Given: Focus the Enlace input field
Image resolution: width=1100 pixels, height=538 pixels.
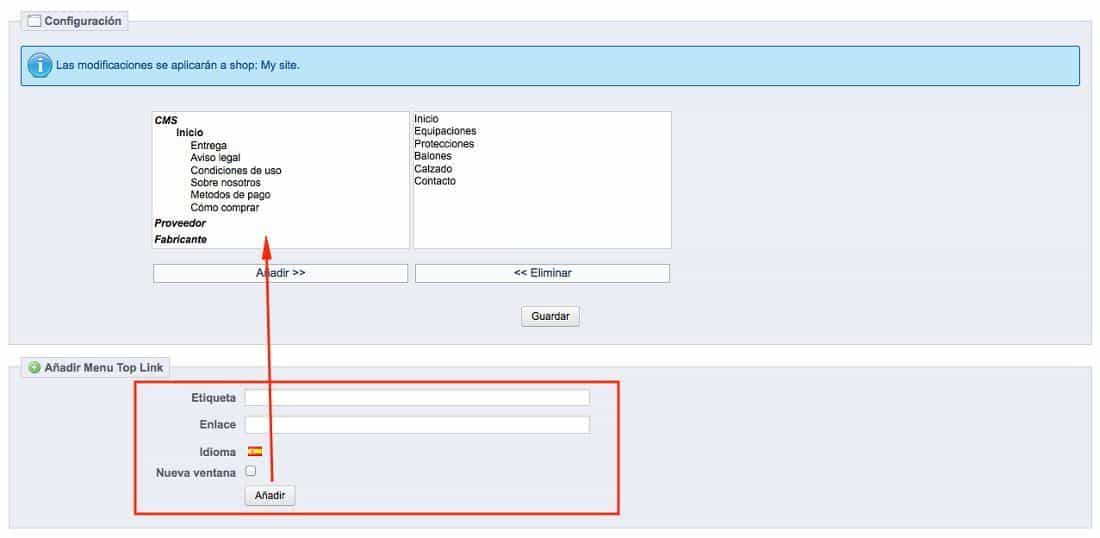Looking at the screenshot, I should (x=417, y=424).
